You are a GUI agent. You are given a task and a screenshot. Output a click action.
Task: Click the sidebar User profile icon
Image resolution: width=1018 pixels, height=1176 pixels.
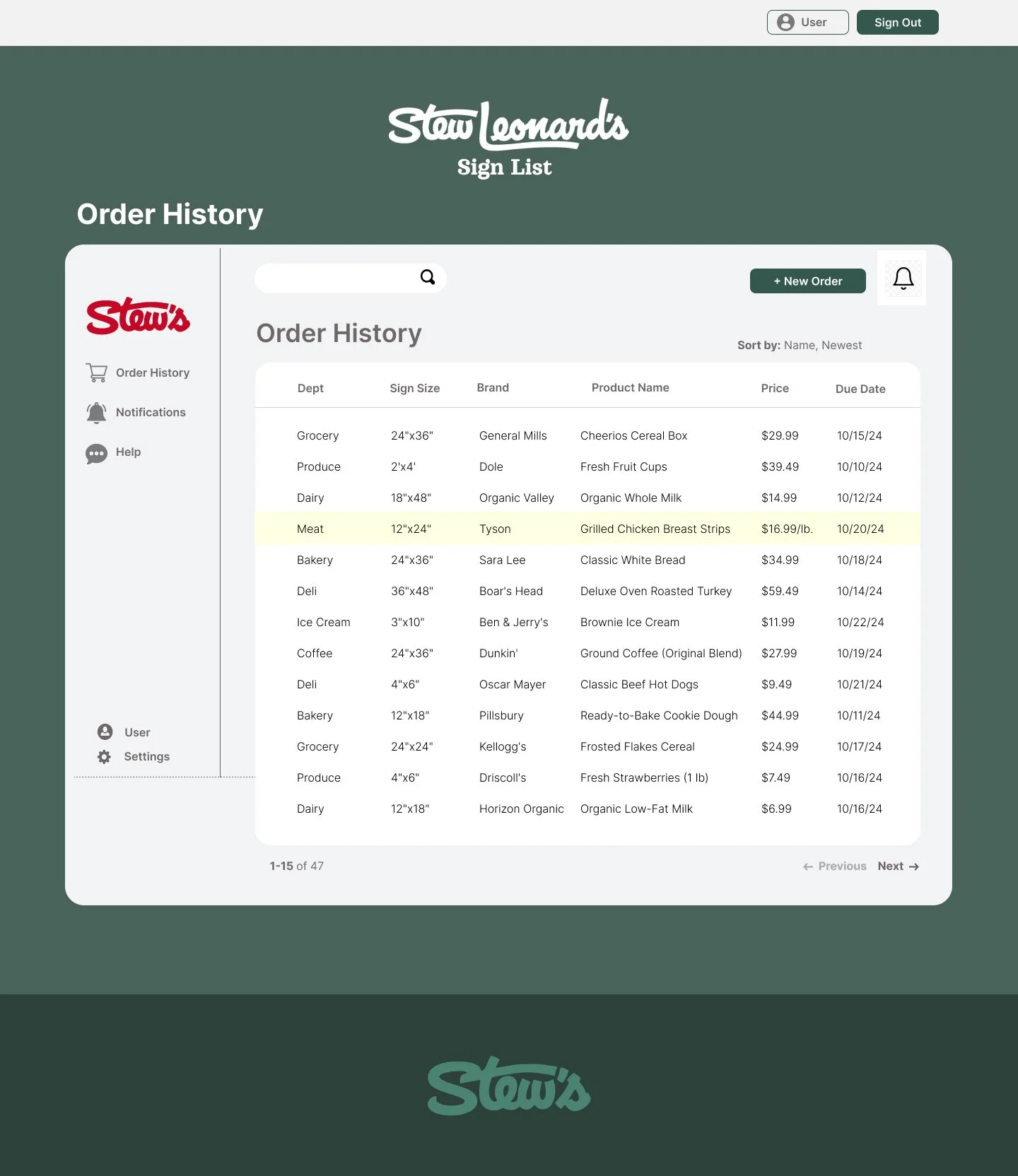click(105, 731)
